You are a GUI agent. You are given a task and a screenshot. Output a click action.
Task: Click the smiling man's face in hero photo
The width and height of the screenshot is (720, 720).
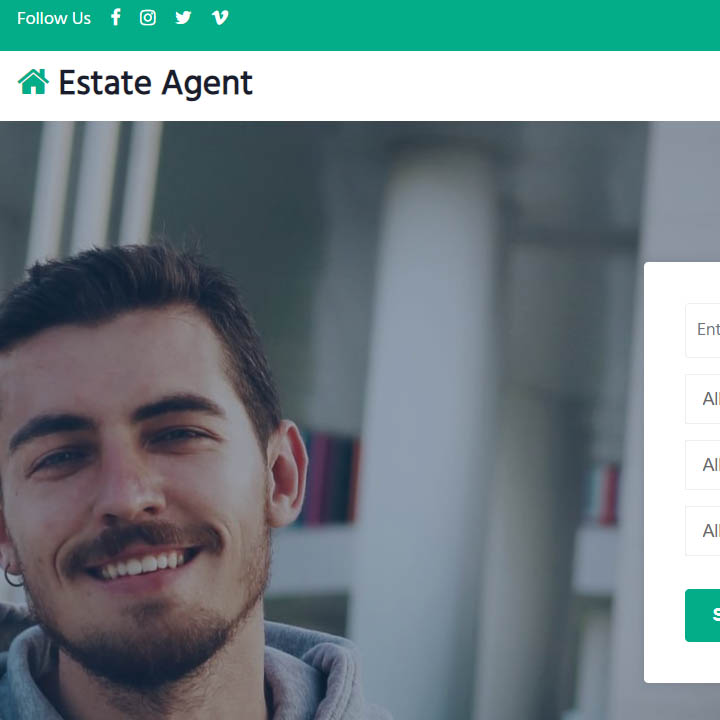tap(133, 459)
